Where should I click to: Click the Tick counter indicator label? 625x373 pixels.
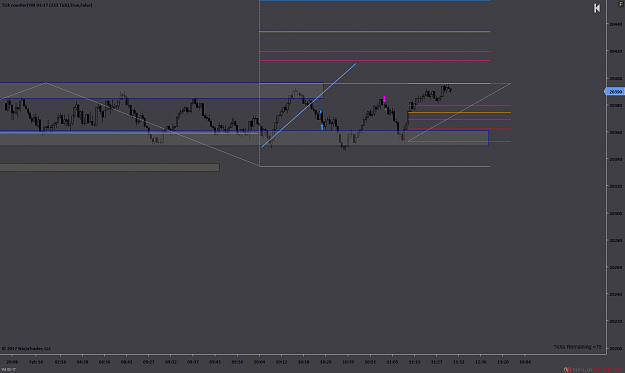click(x=47, y=5)
